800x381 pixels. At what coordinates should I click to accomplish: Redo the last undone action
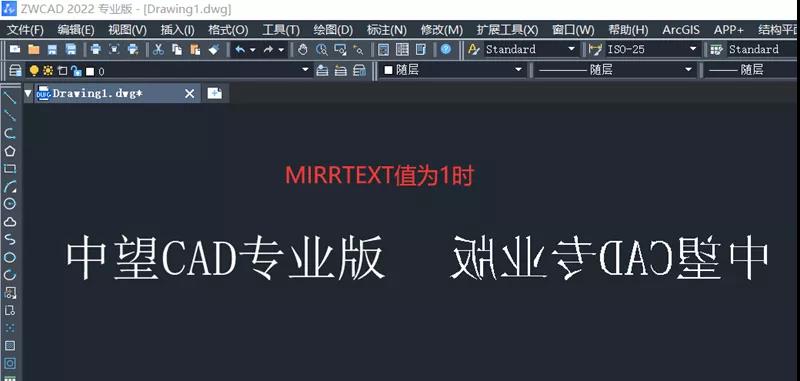coord(268,49)
